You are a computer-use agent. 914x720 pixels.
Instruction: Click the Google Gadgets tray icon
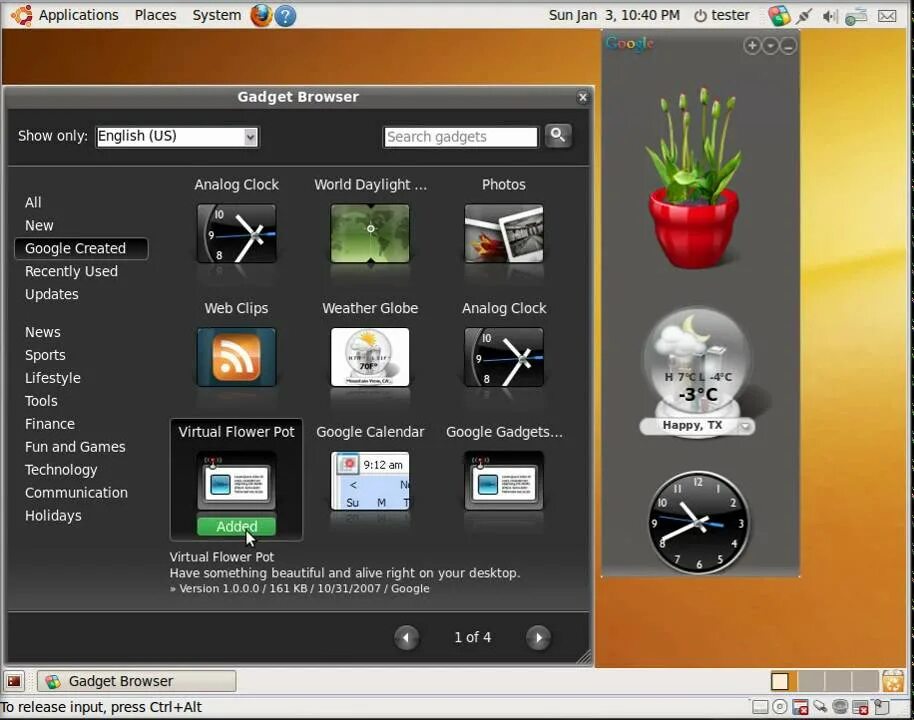click(779, 16)
